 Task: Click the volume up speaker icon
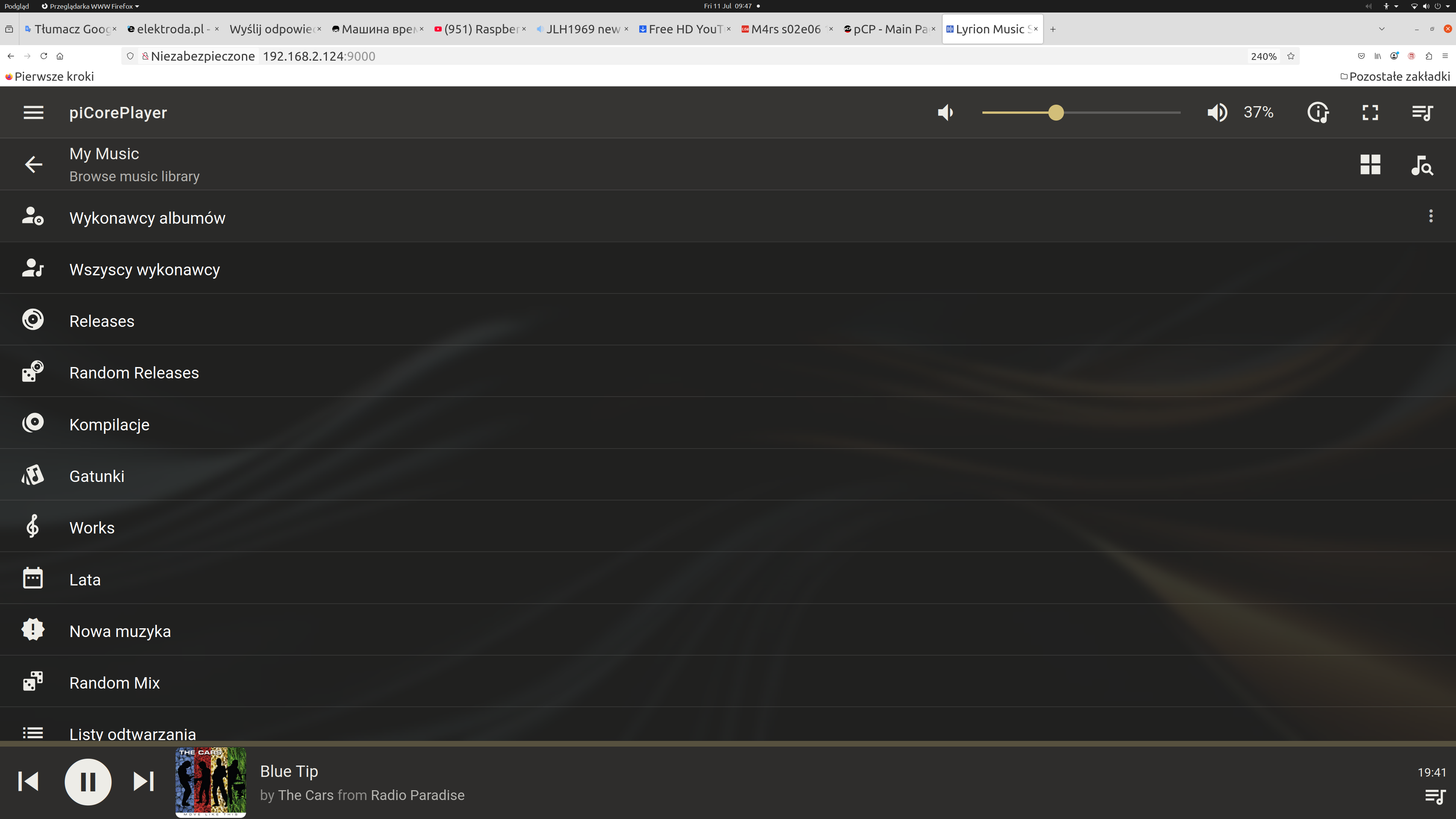pos(1217,113)
